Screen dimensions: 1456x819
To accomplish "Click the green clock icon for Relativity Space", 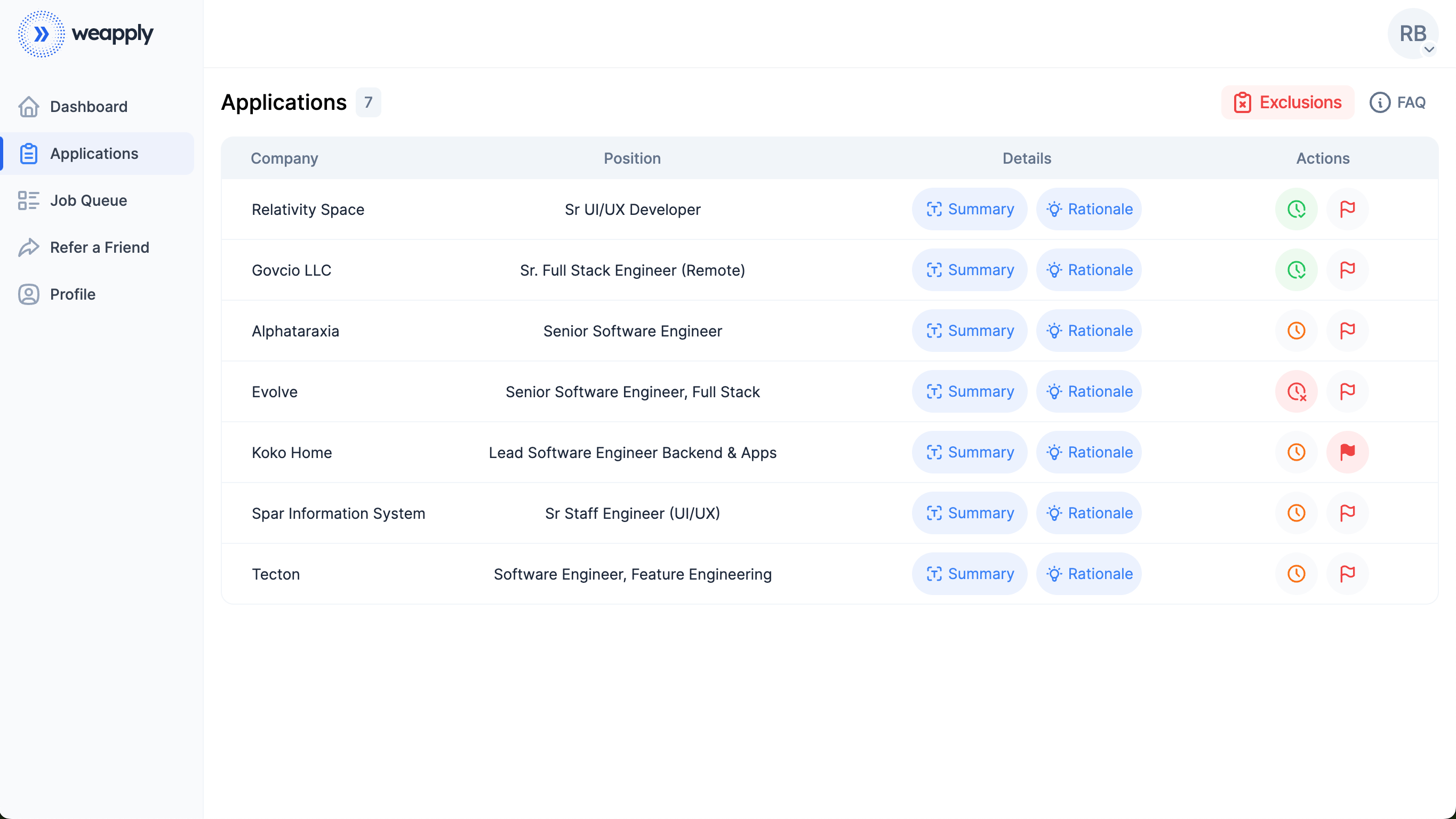I will point(1296,209).
